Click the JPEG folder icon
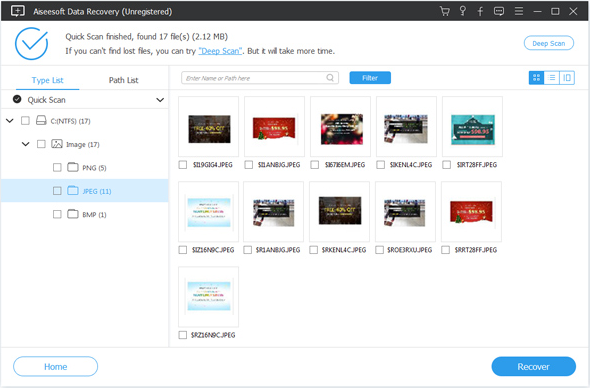The width and height of the screenshot is (590, 388). tap(73, 190)
